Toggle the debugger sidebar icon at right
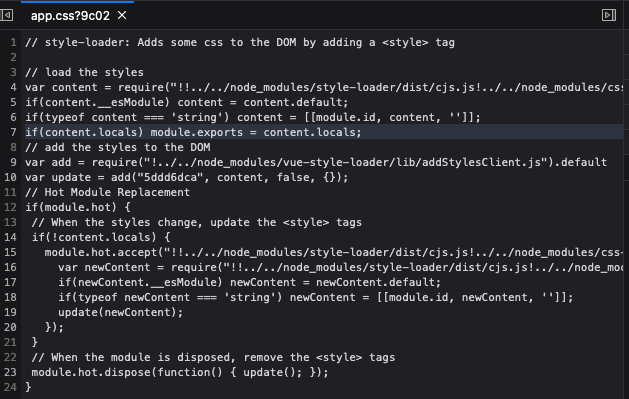Screen dimensions: 629x399 609,15
